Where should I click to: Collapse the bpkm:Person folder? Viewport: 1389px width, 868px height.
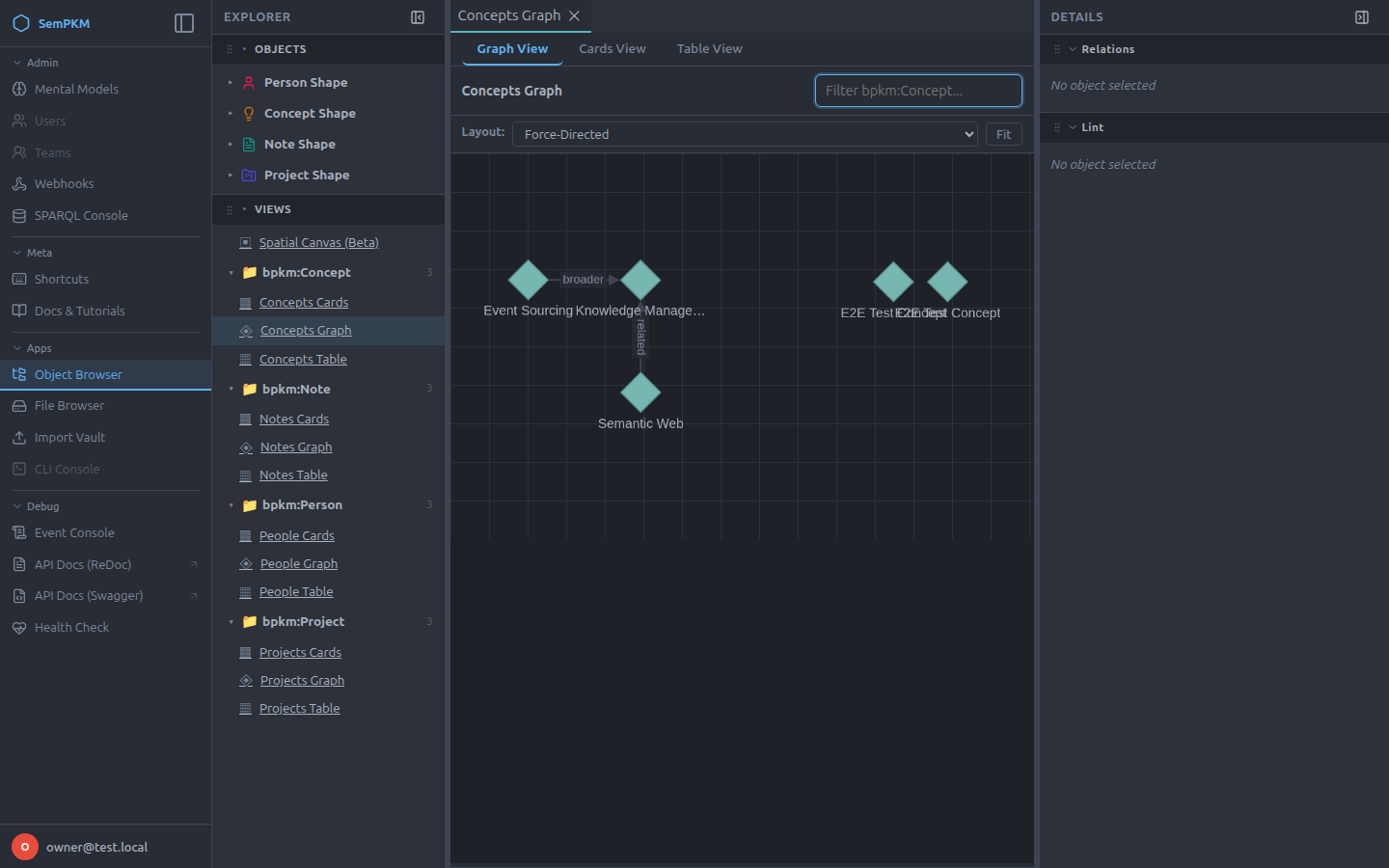(x=231, y=505)
